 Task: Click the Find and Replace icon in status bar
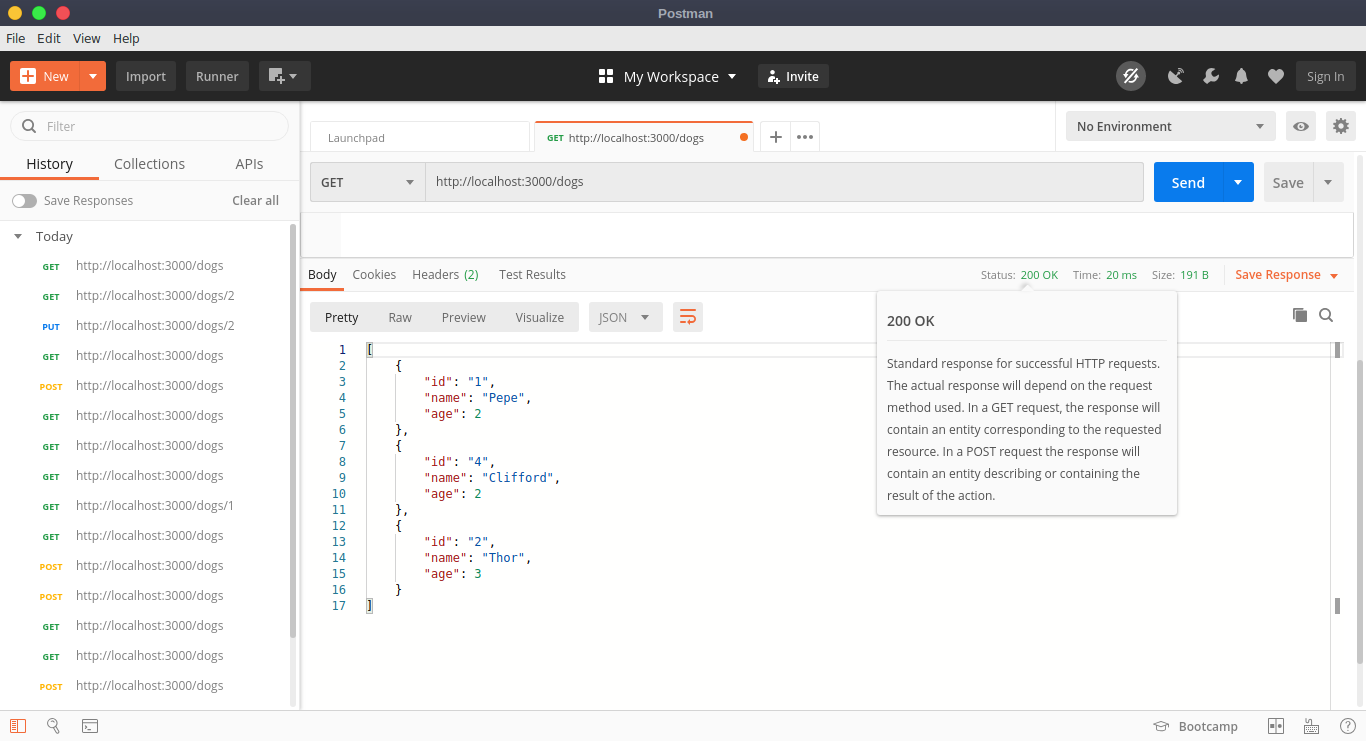(54, 726)
